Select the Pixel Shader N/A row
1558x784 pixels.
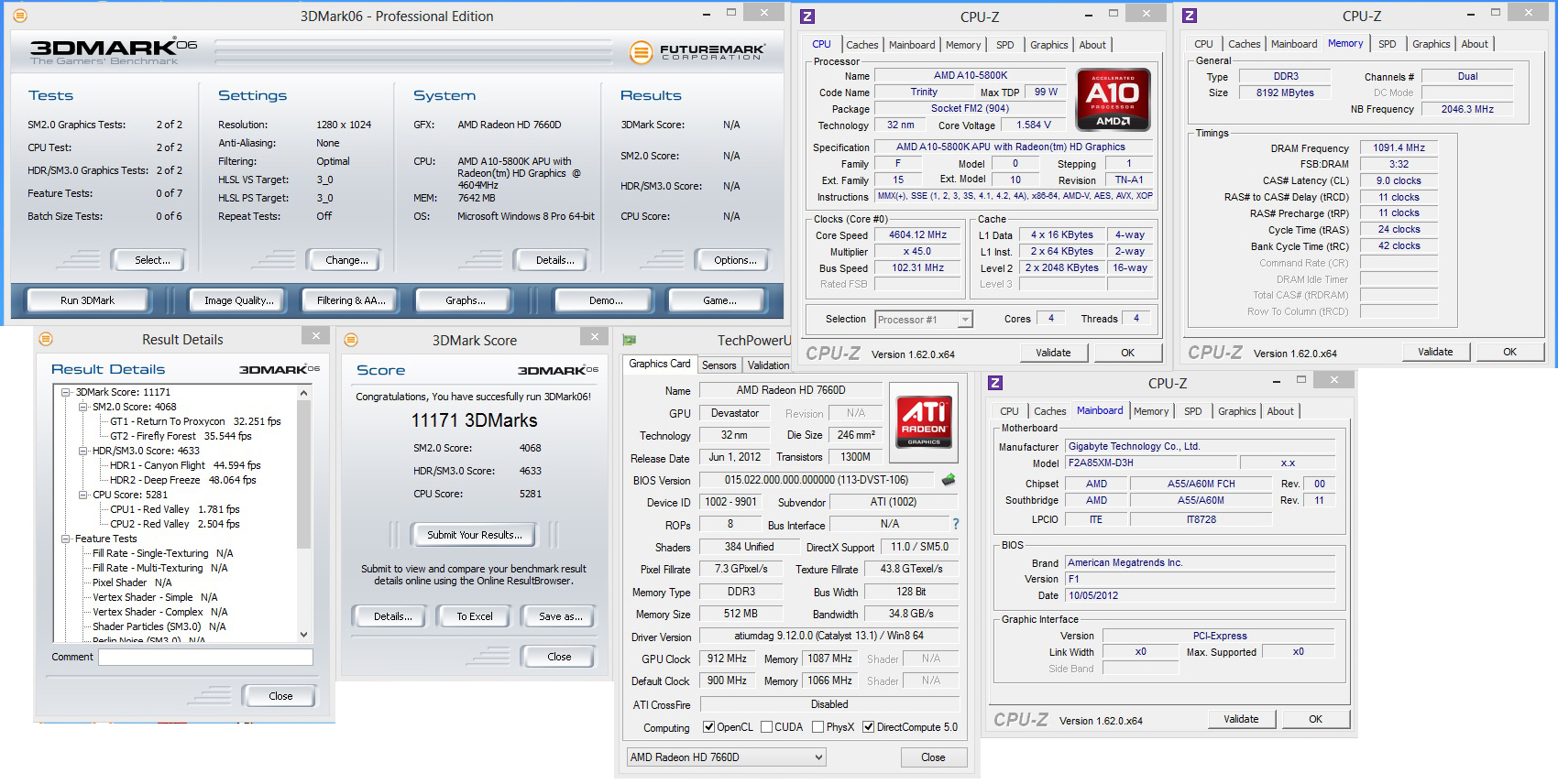pos(132,583)
